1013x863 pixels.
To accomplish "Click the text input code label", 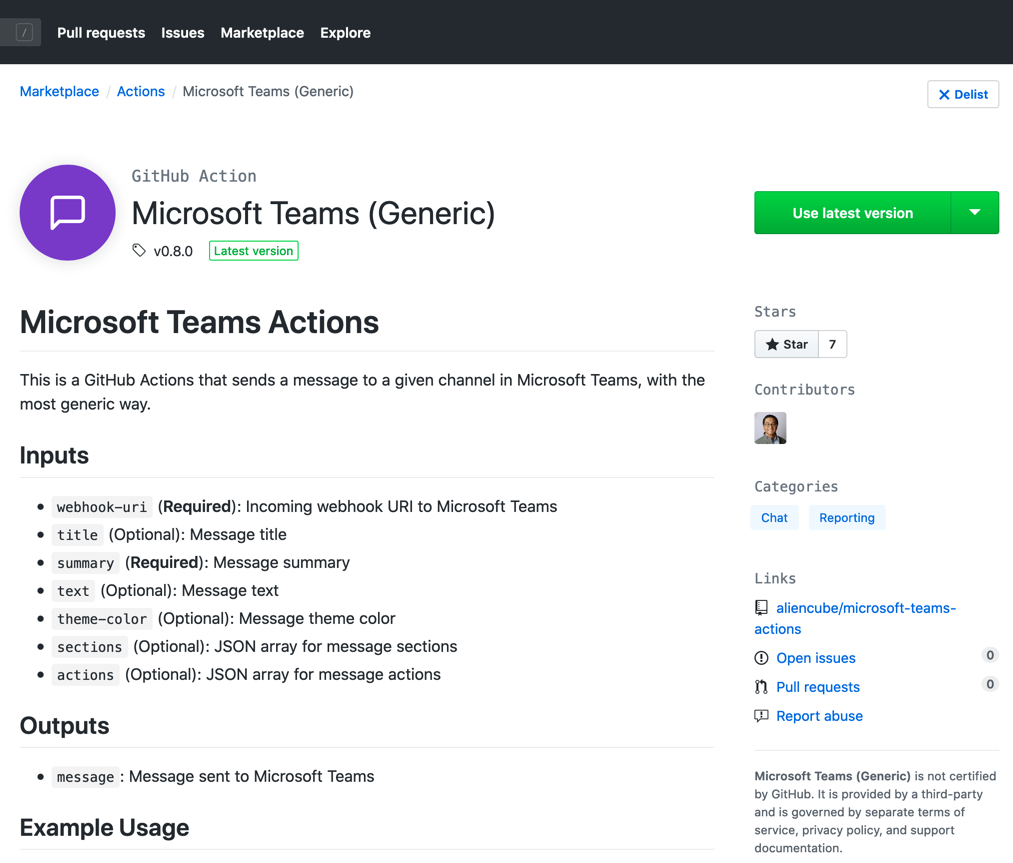I will coord(73,591).
